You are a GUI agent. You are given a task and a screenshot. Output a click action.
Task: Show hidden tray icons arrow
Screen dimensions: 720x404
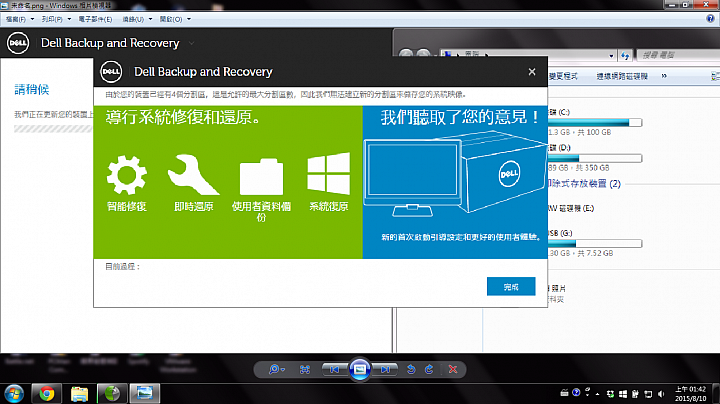(597, 394)
